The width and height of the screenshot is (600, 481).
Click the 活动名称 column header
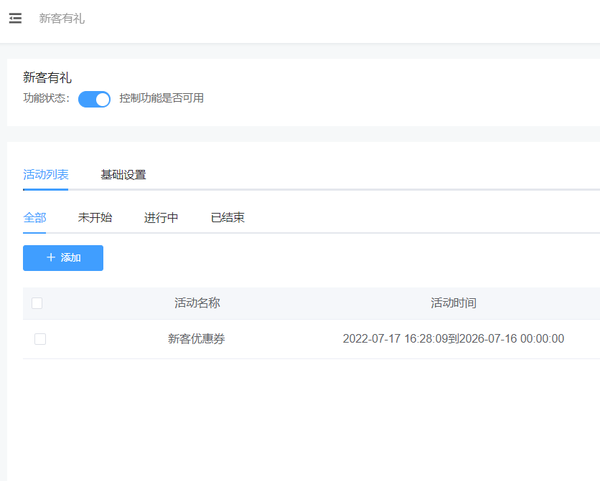click(x=197, y=303)
